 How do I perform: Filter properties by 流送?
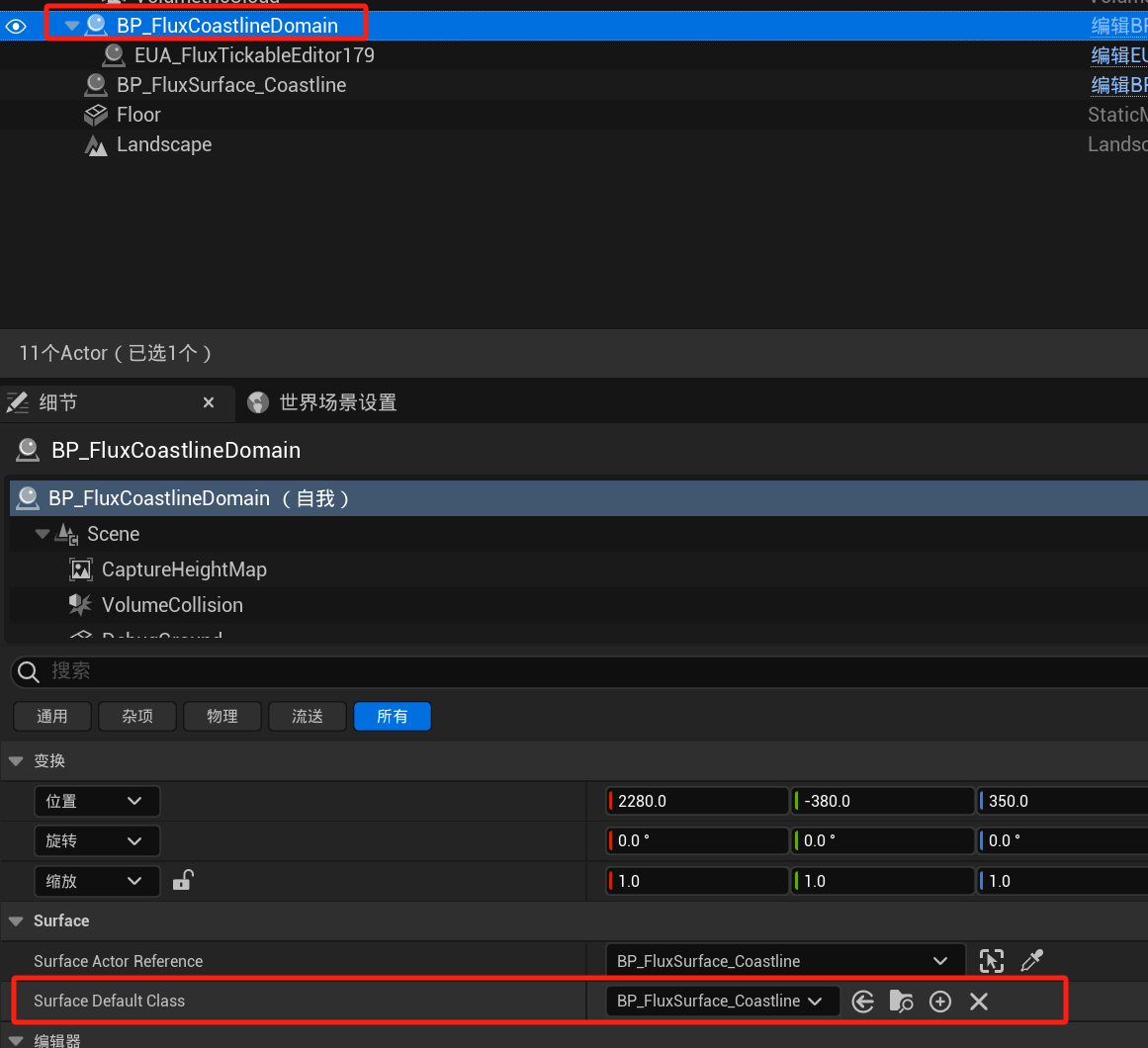click(x=308, y=717)
